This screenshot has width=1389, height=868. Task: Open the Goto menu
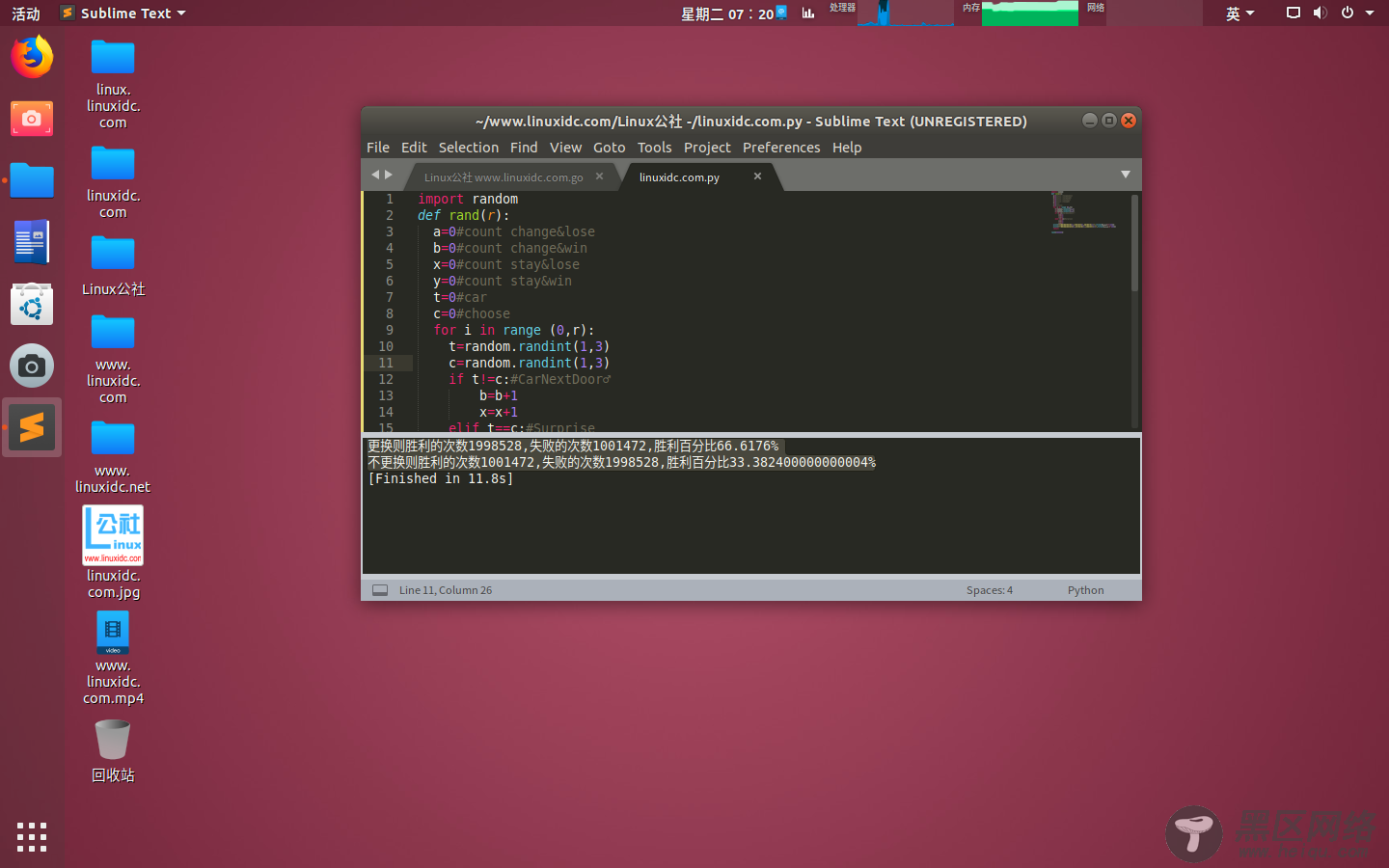(x=609, y=148)
